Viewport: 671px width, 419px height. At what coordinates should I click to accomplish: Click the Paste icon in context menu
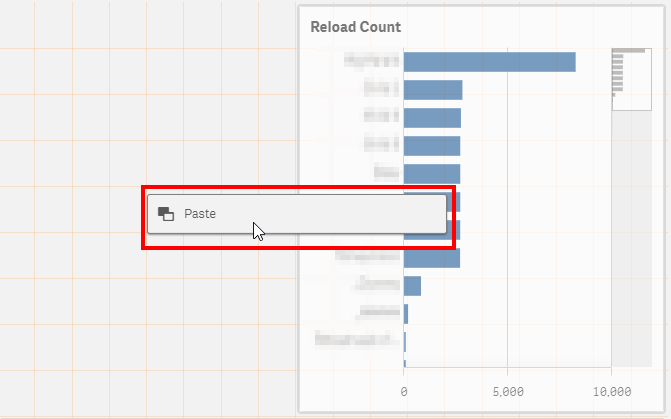[x=166, y=214]
